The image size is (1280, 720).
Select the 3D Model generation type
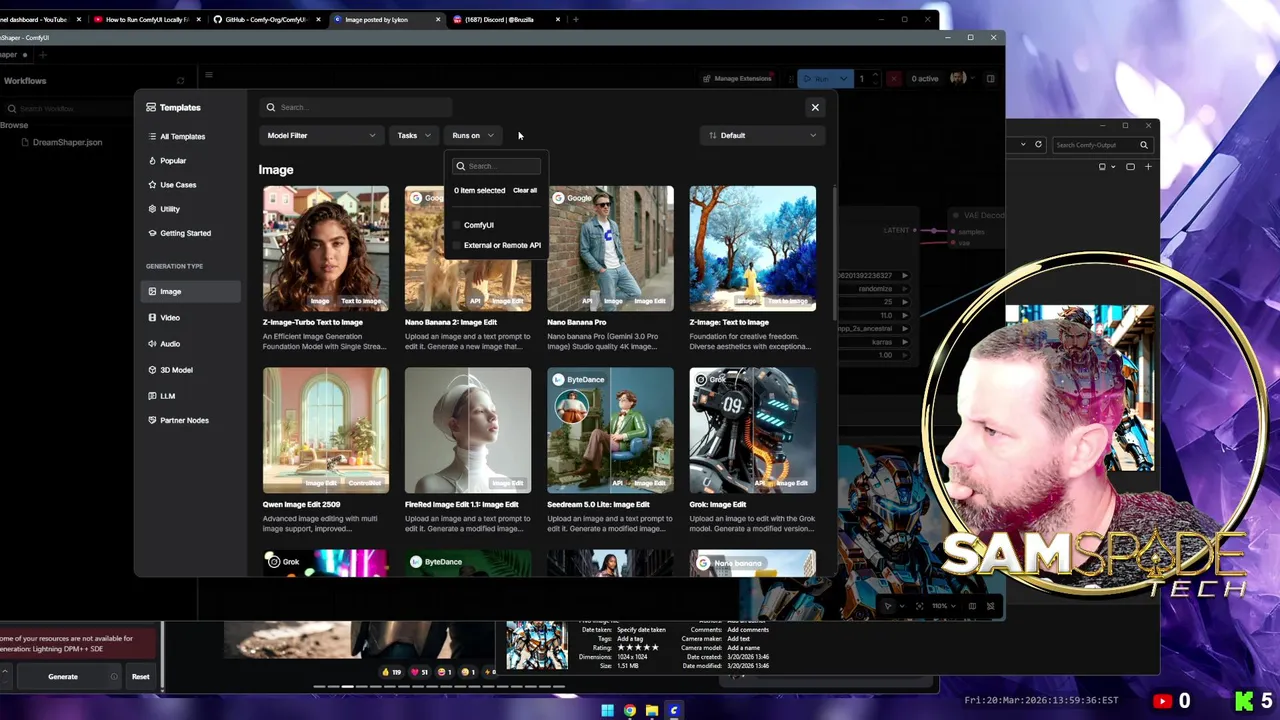tap(191, 370)
